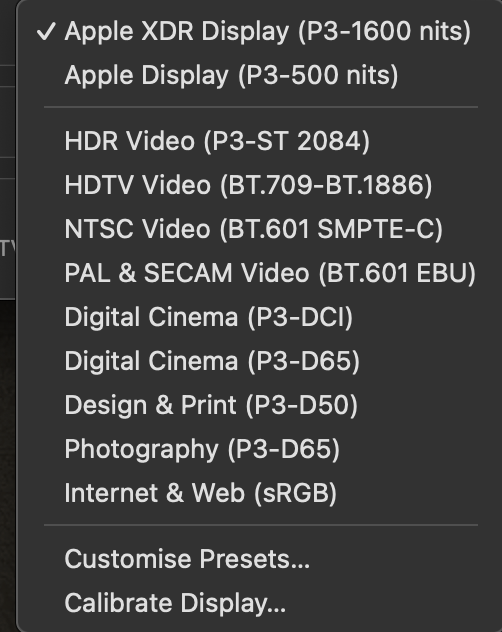Pick HDTV Video (BT.709-BT.1886)
502x632 pixels.
[260, 185]
